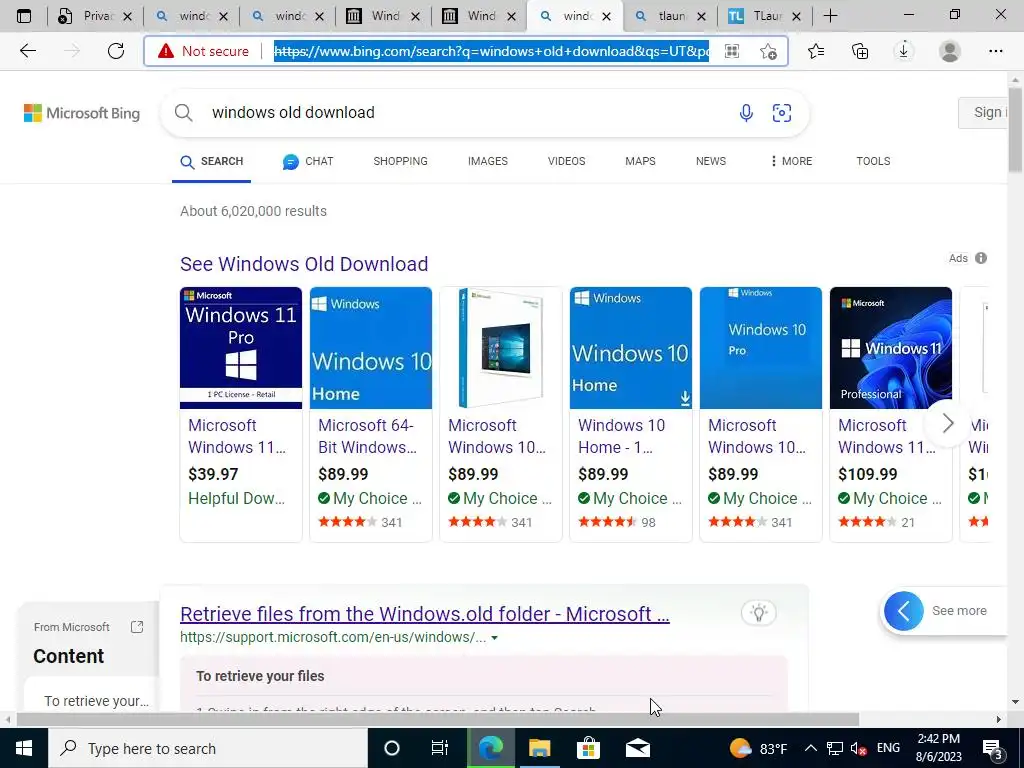Click See Windows Old Download heading
The image size is (1024, 768).
pyautogui.click(x=304, y=264)
